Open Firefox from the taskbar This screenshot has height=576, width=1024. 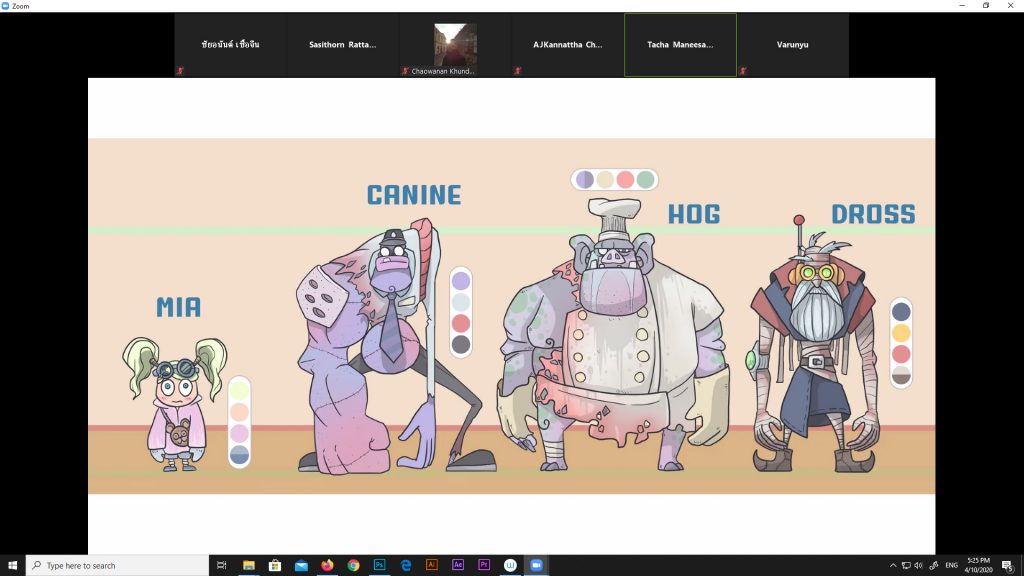tap(327, 565)
